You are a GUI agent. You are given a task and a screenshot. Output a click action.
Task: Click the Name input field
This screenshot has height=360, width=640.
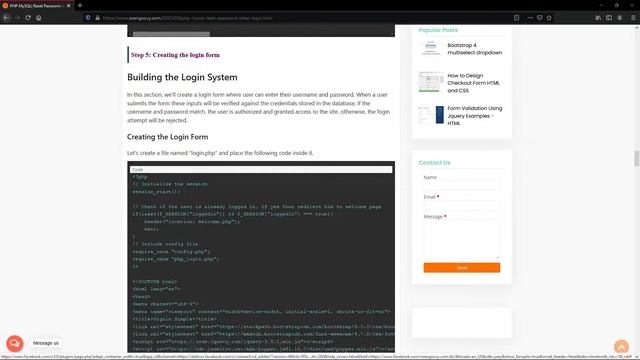coord(462,186)
